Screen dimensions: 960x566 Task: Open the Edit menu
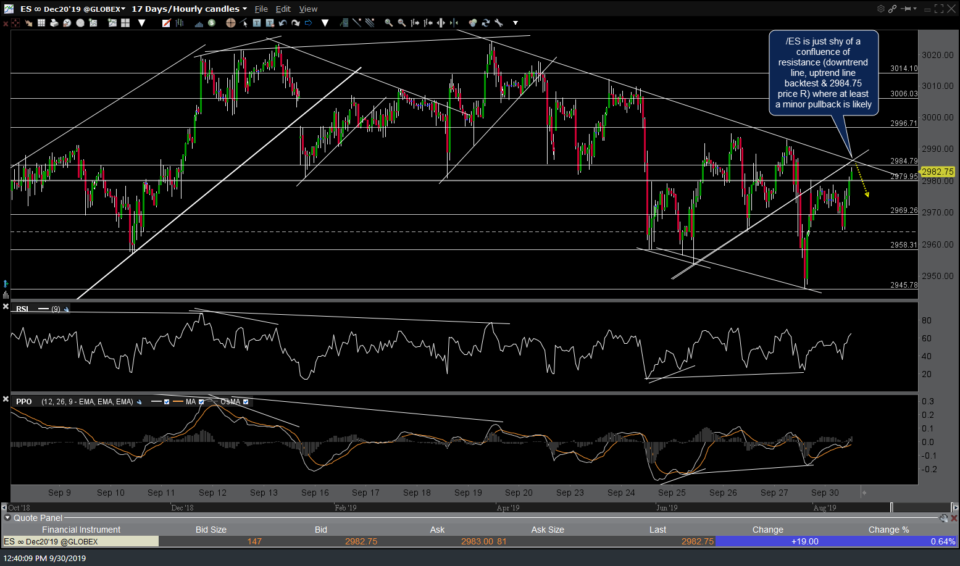coord(283,9)
